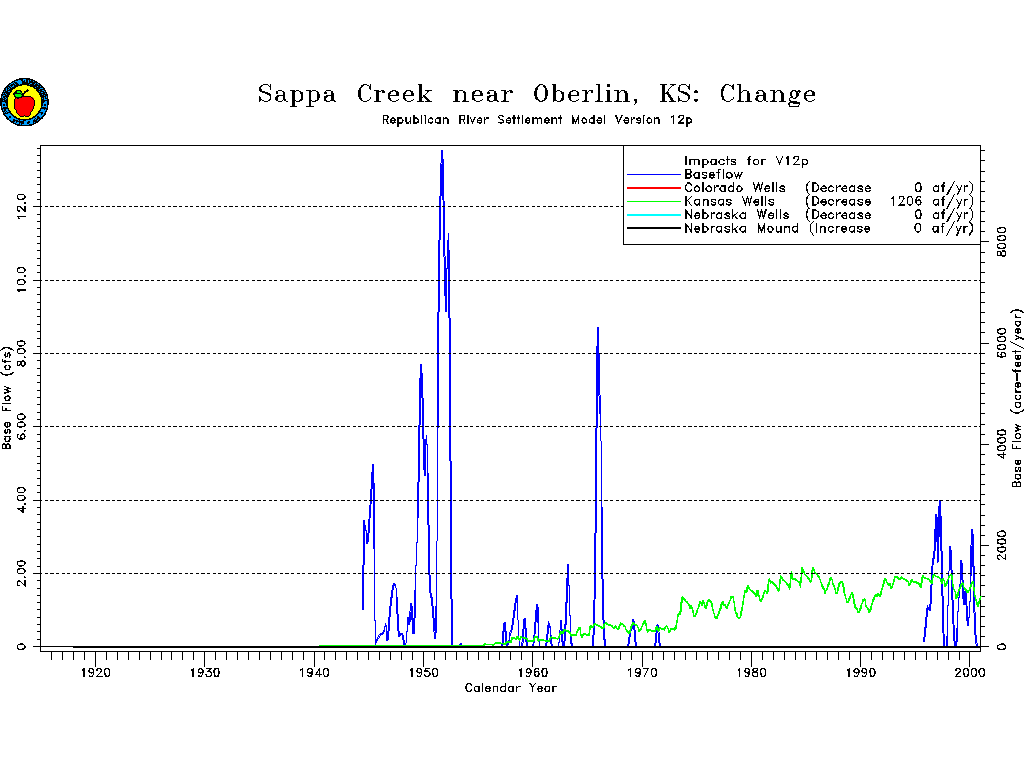Click the "Nebraska Wells" legend label
The width and height of the screenshot is (1024, 768).
point(737,215)
